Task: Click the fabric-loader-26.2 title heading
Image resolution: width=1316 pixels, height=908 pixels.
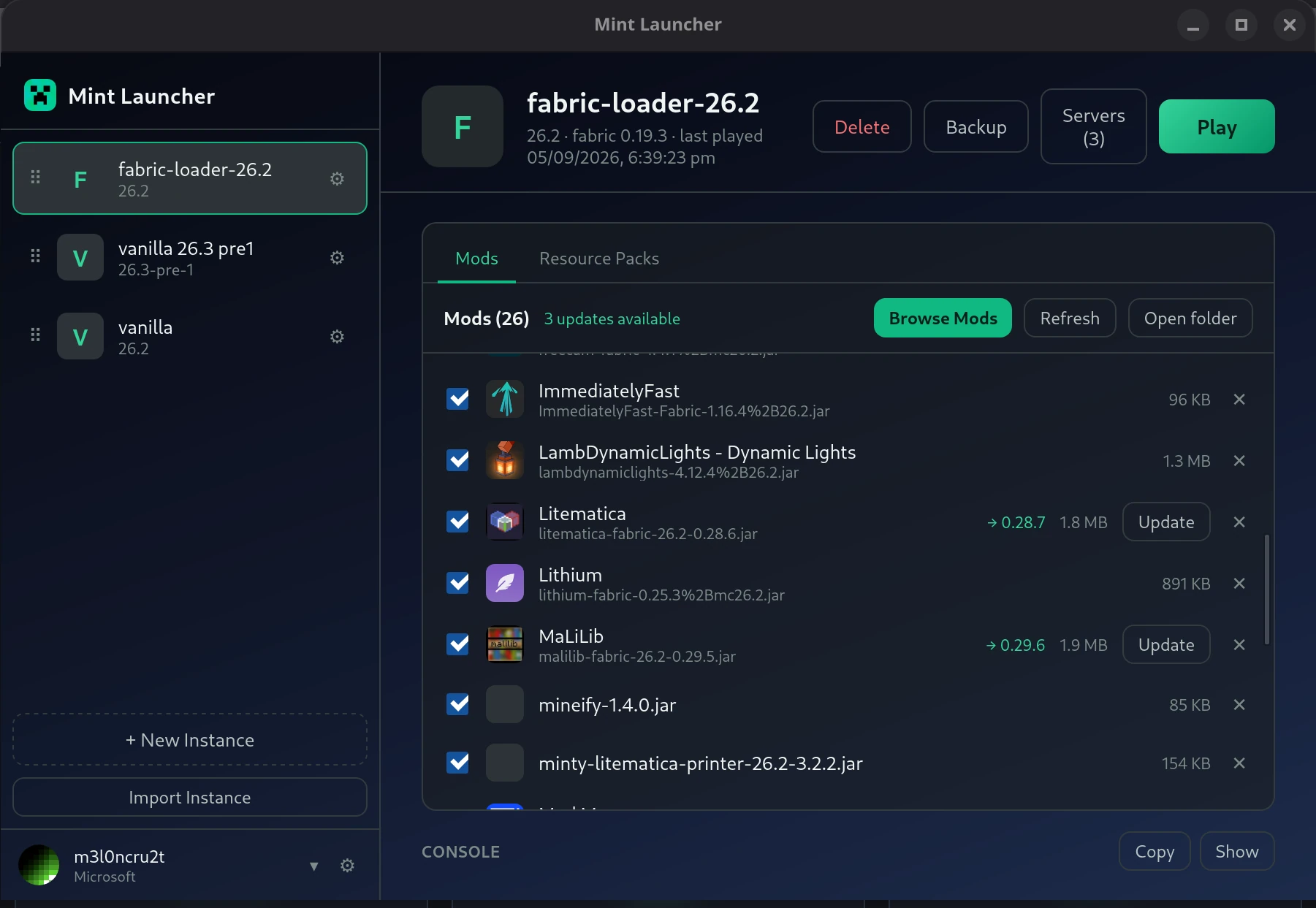Action: (x=643, y=103)
